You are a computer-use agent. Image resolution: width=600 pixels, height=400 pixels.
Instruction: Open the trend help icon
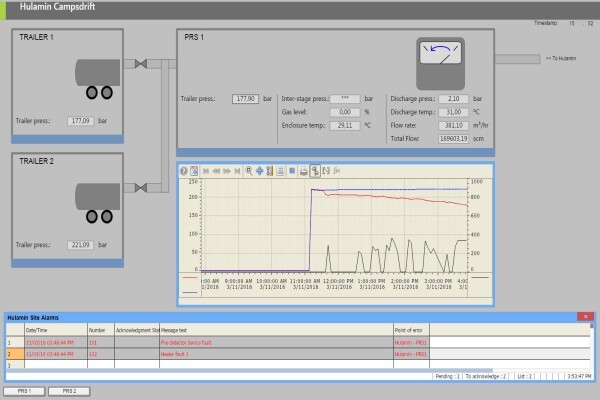click(184, 171)
